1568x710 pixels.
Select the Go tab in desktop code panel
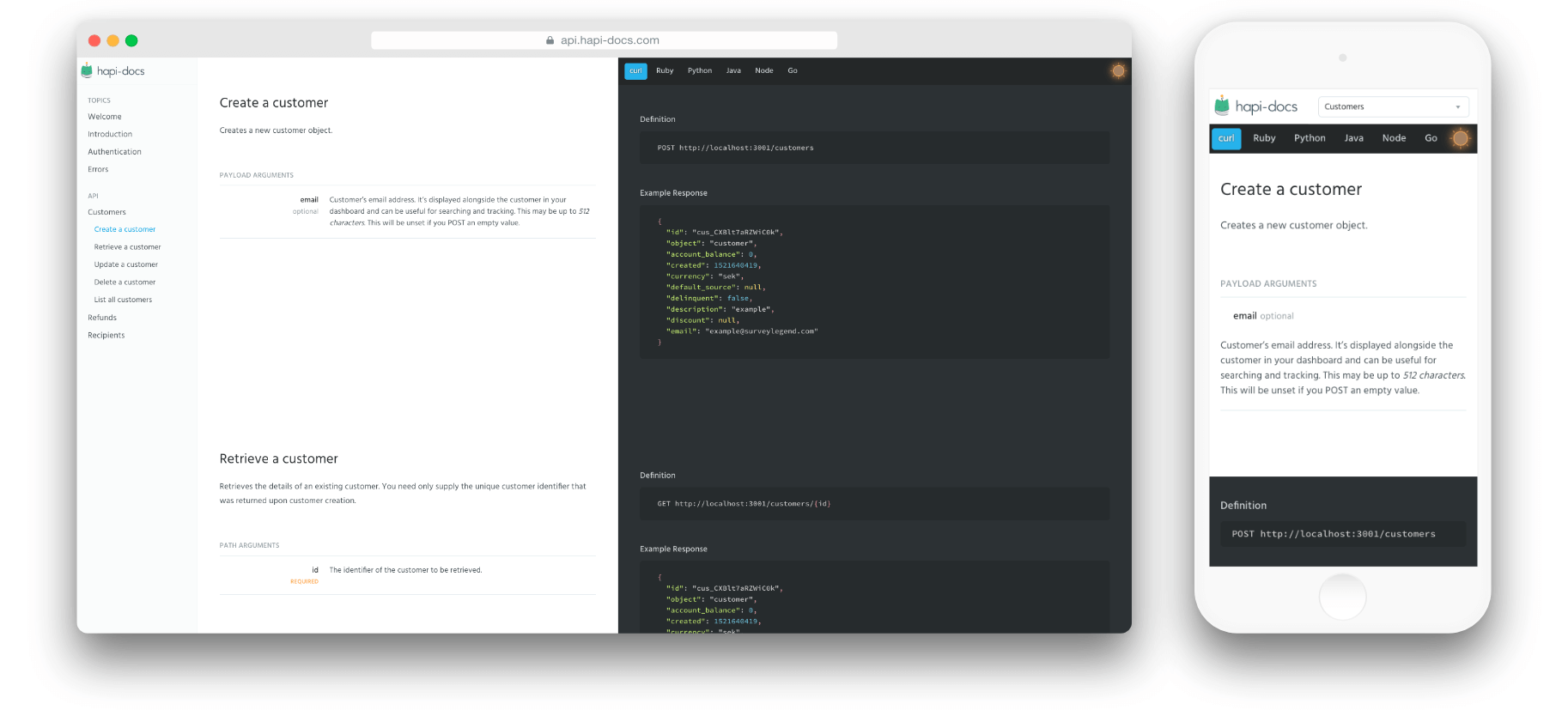tap(793, 71)
